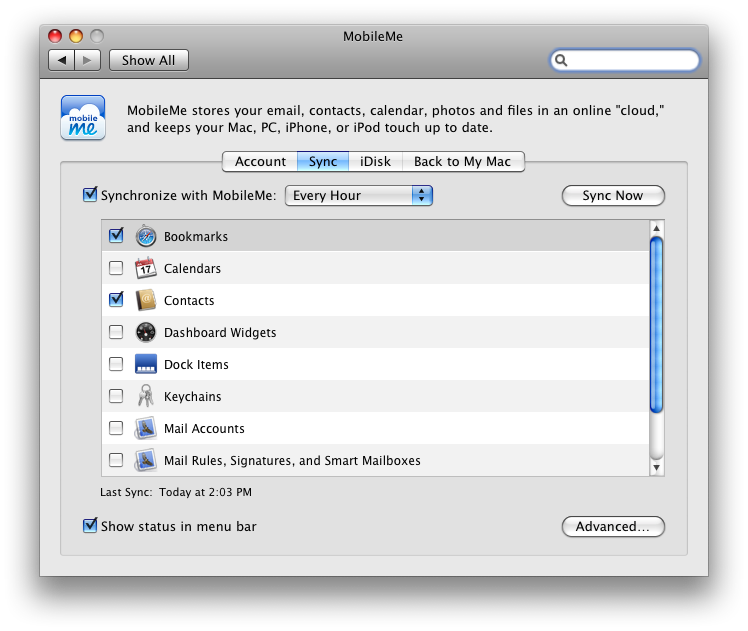The width and height of the screenshot is (748, 631).
Task: Switch to the Account tab
Action: [x=260, y=161]
